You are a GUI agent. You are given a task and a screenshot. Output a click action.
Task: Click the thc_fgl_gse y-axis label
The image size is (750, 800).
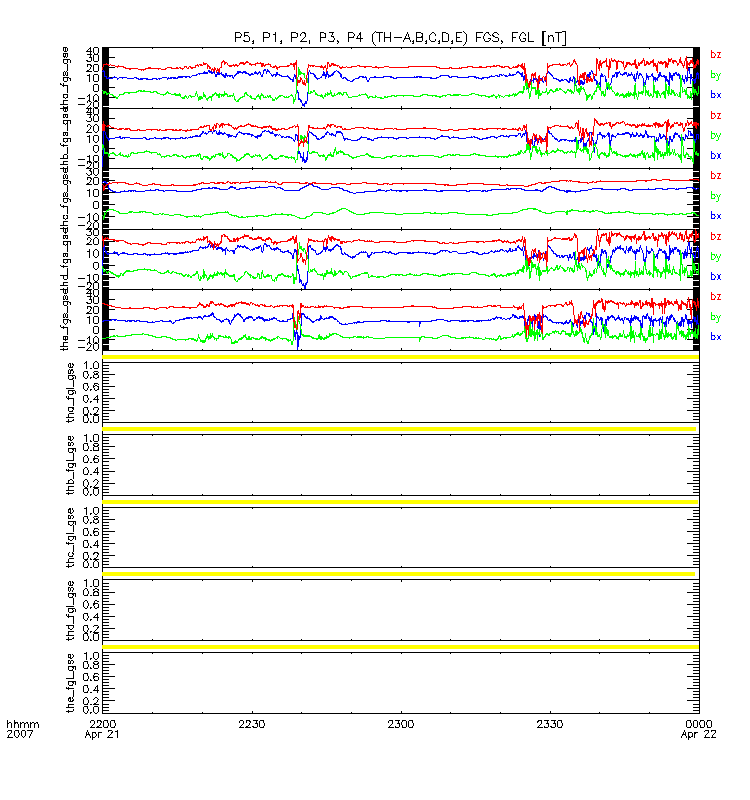(x=70, y=538)
